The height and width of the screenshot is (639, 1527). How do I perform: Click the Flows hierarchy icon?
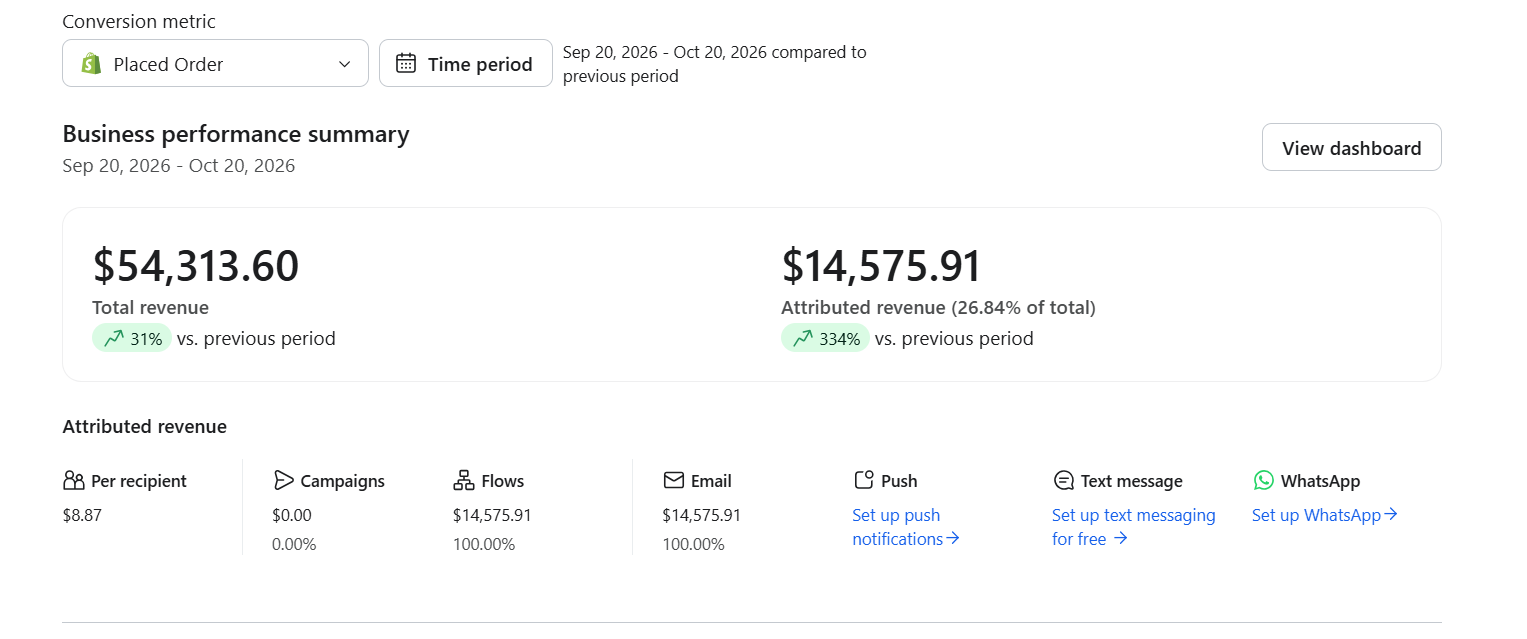tap(464, 481)
